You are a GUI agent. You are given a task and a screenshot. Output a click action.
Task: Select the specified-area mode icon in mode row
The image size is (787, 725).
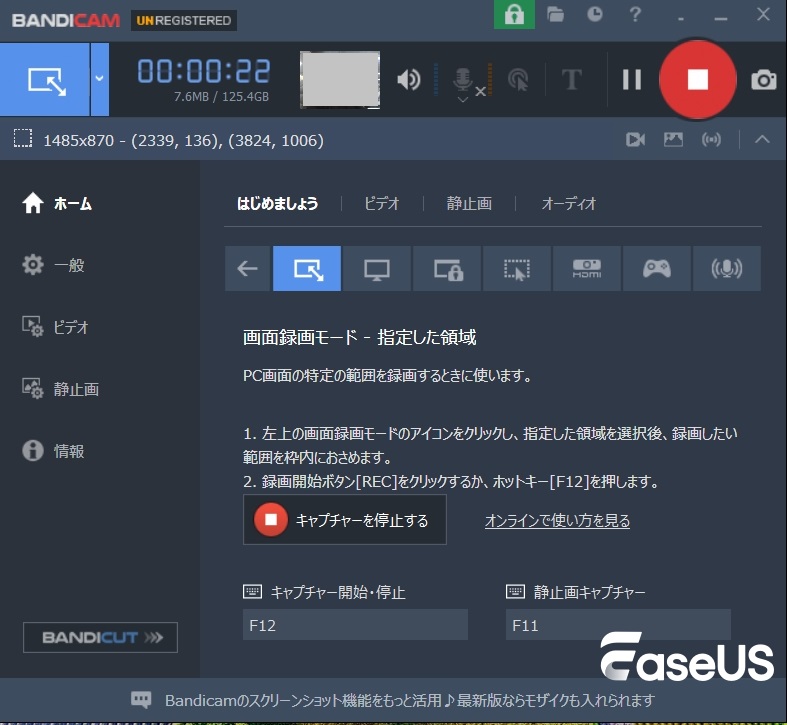(x=307, y=269)
